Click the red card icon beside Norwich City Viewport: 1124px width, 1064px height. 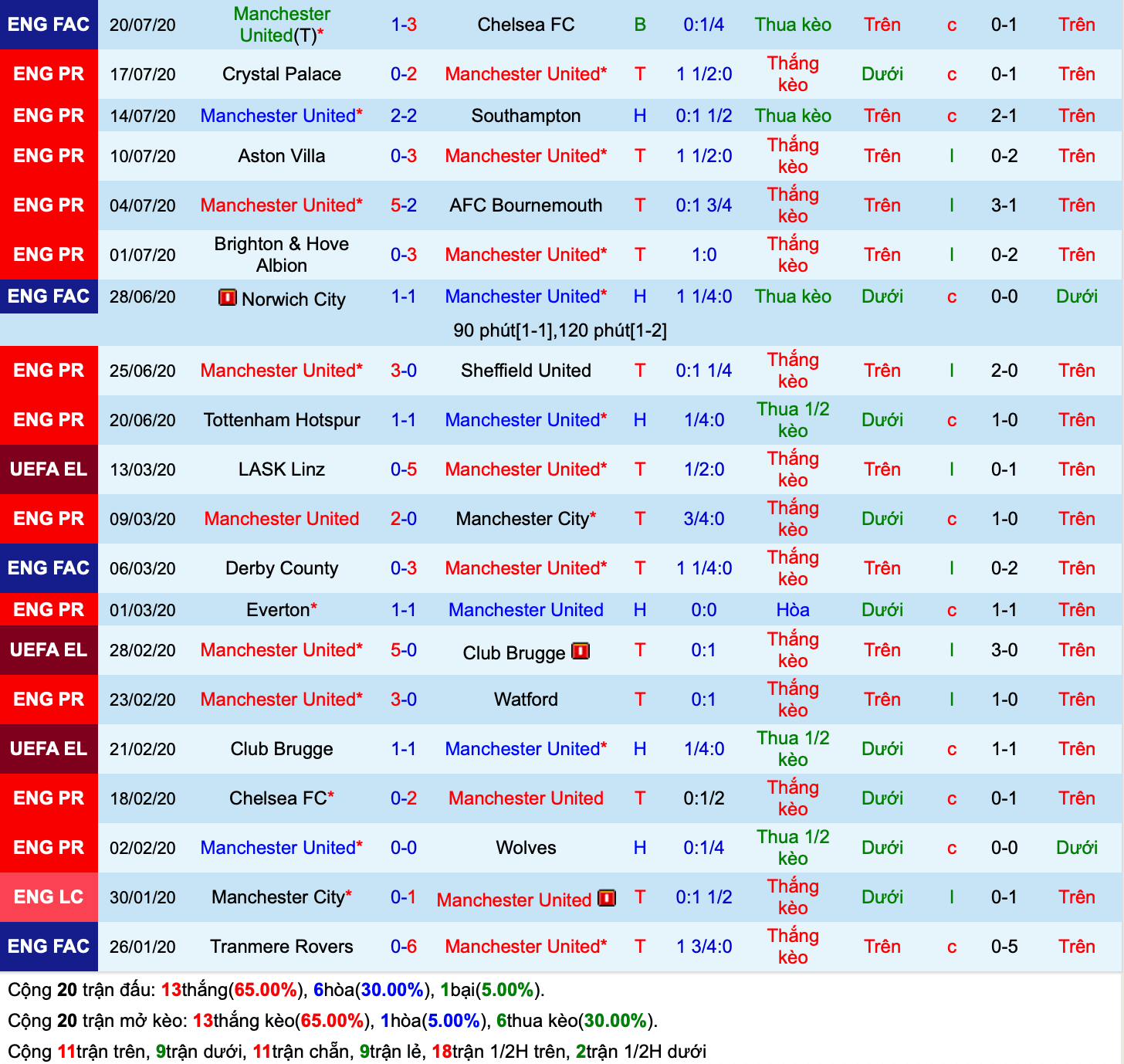[228, 297]
